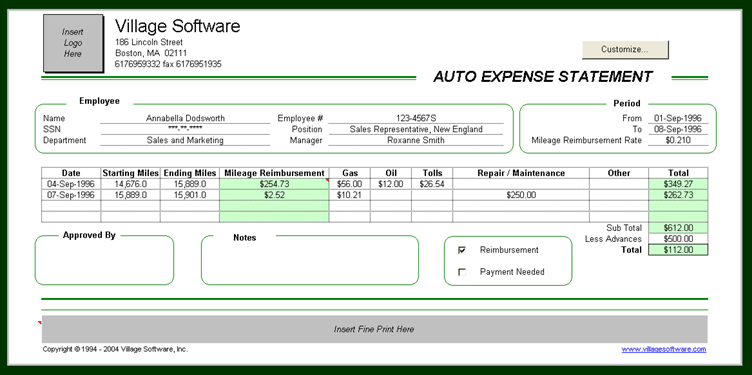
Task: Select the tolls cell $26.54
Action: pyautogui.click(x=432, y=184)
